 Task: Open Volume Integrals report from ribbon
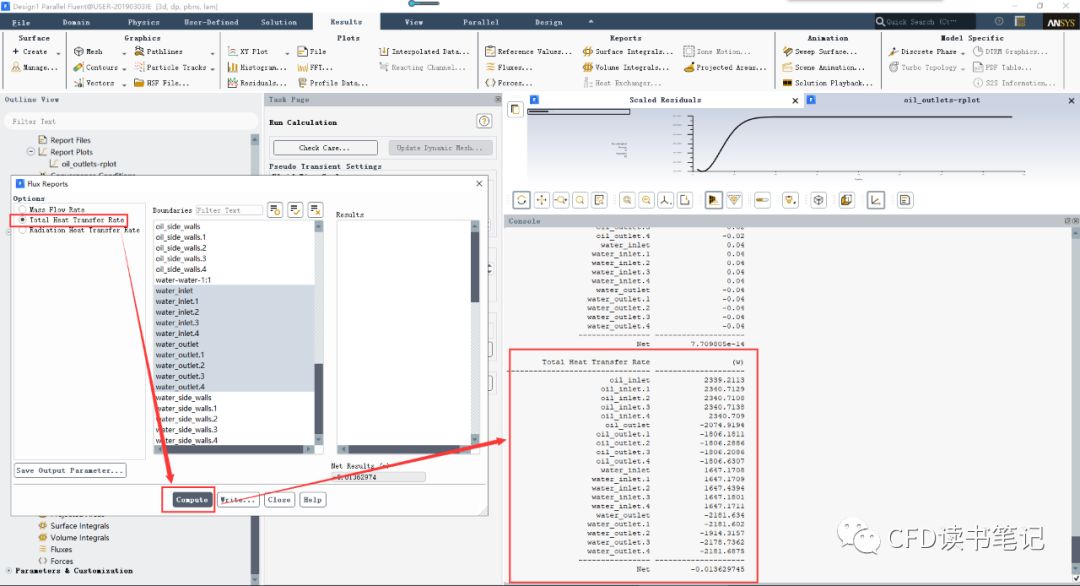(x=626, y=67)
